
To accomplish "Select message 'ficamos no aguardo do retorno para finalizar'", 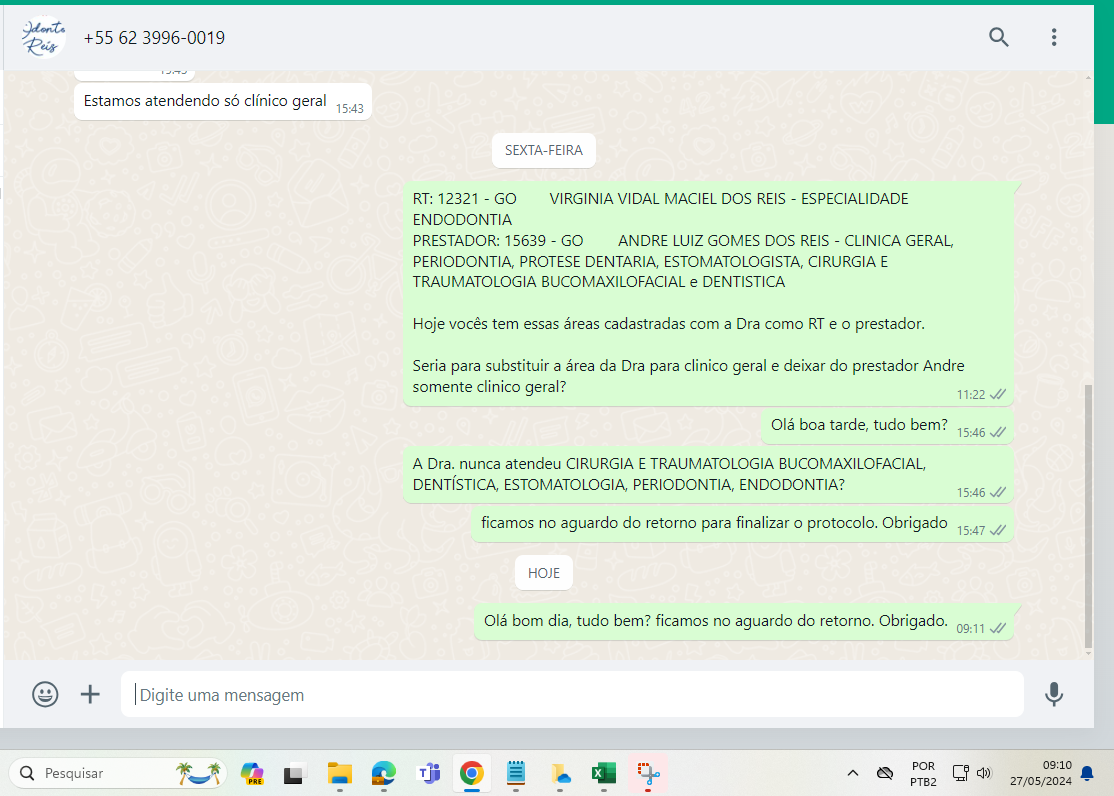I will point(742,524).
